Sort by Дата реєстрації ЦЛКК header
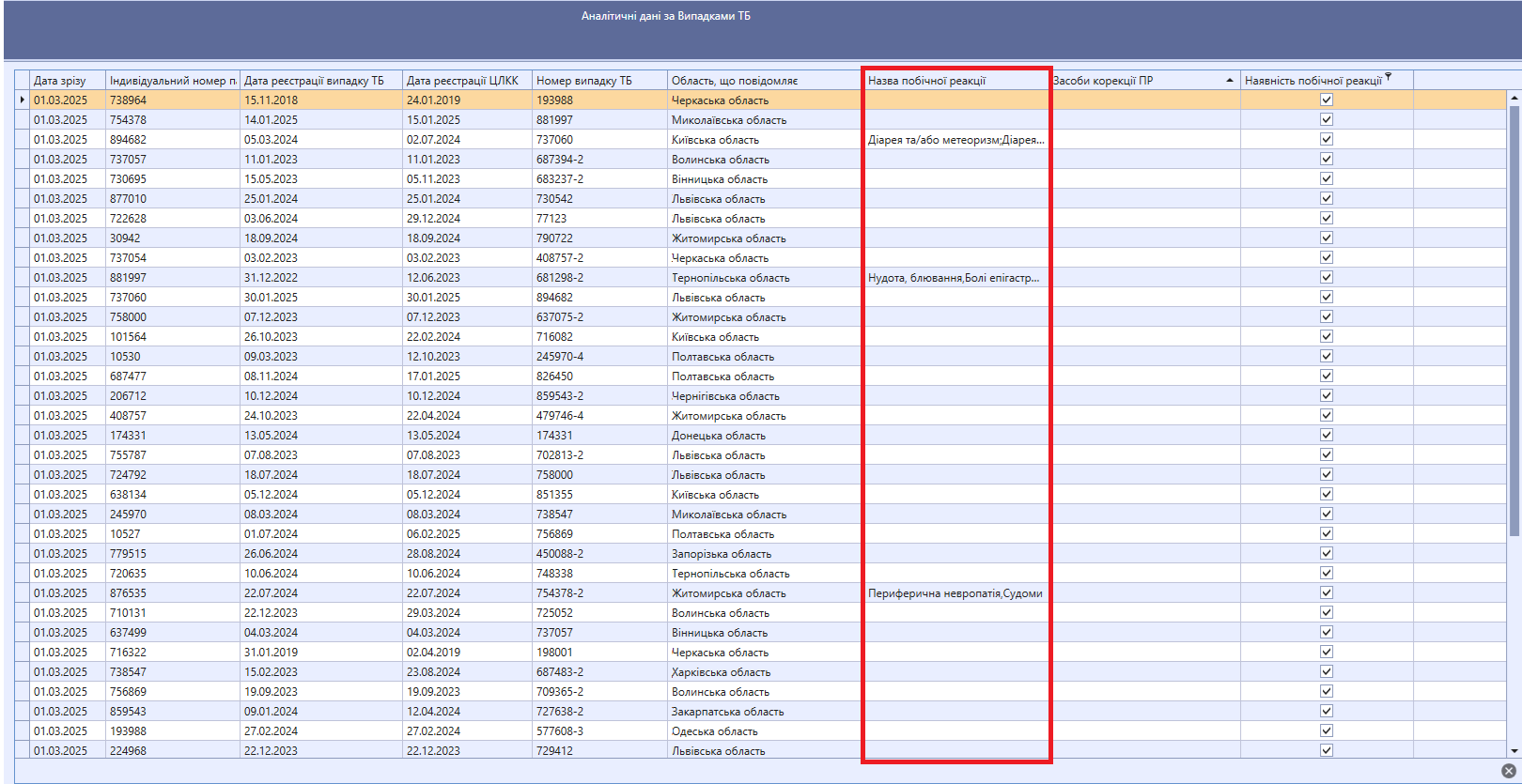Screen dimensions: 1522x784 (468, 81)
